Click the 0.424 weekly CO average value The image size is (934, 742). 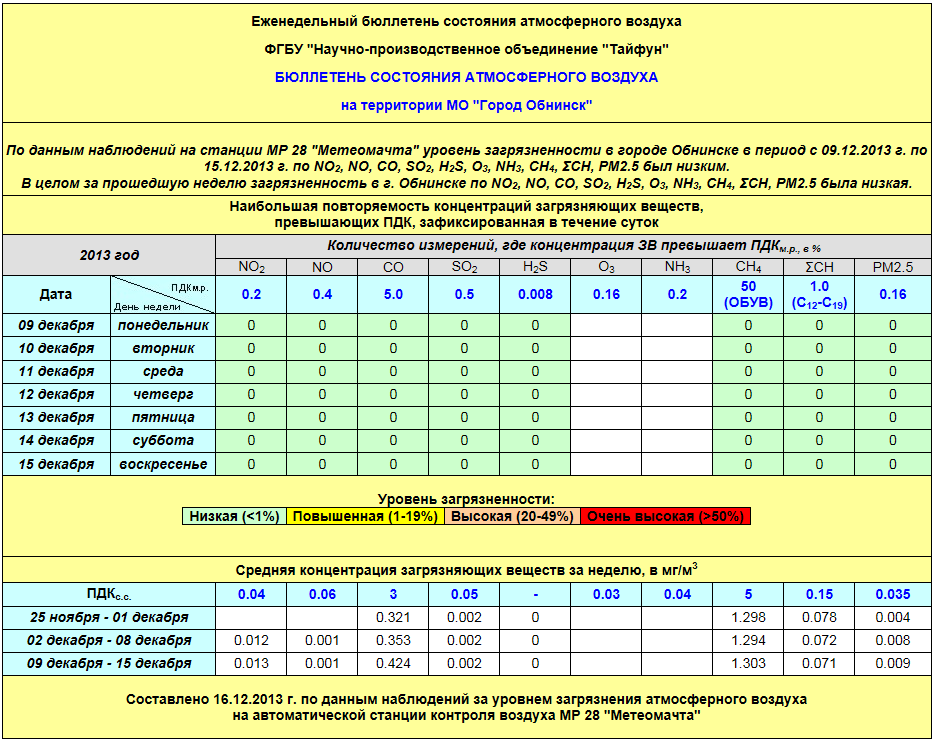393,663
